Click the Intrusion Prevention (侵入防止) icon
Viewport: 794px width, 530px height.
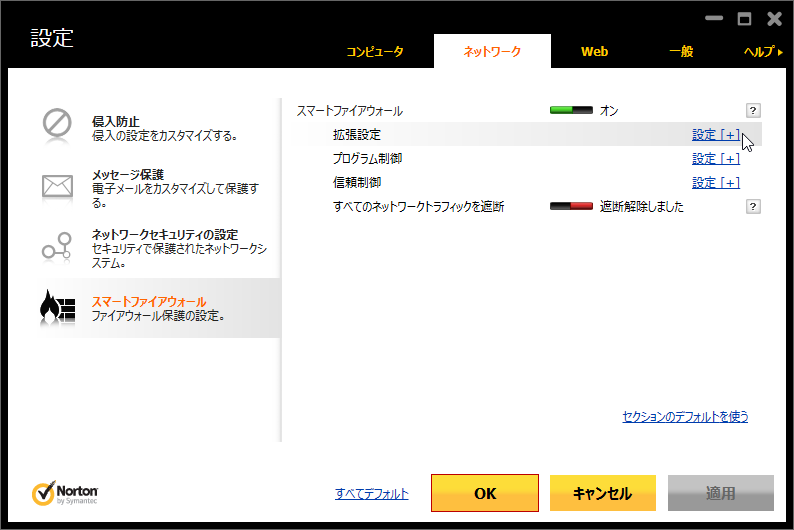[x=57, y=123]
